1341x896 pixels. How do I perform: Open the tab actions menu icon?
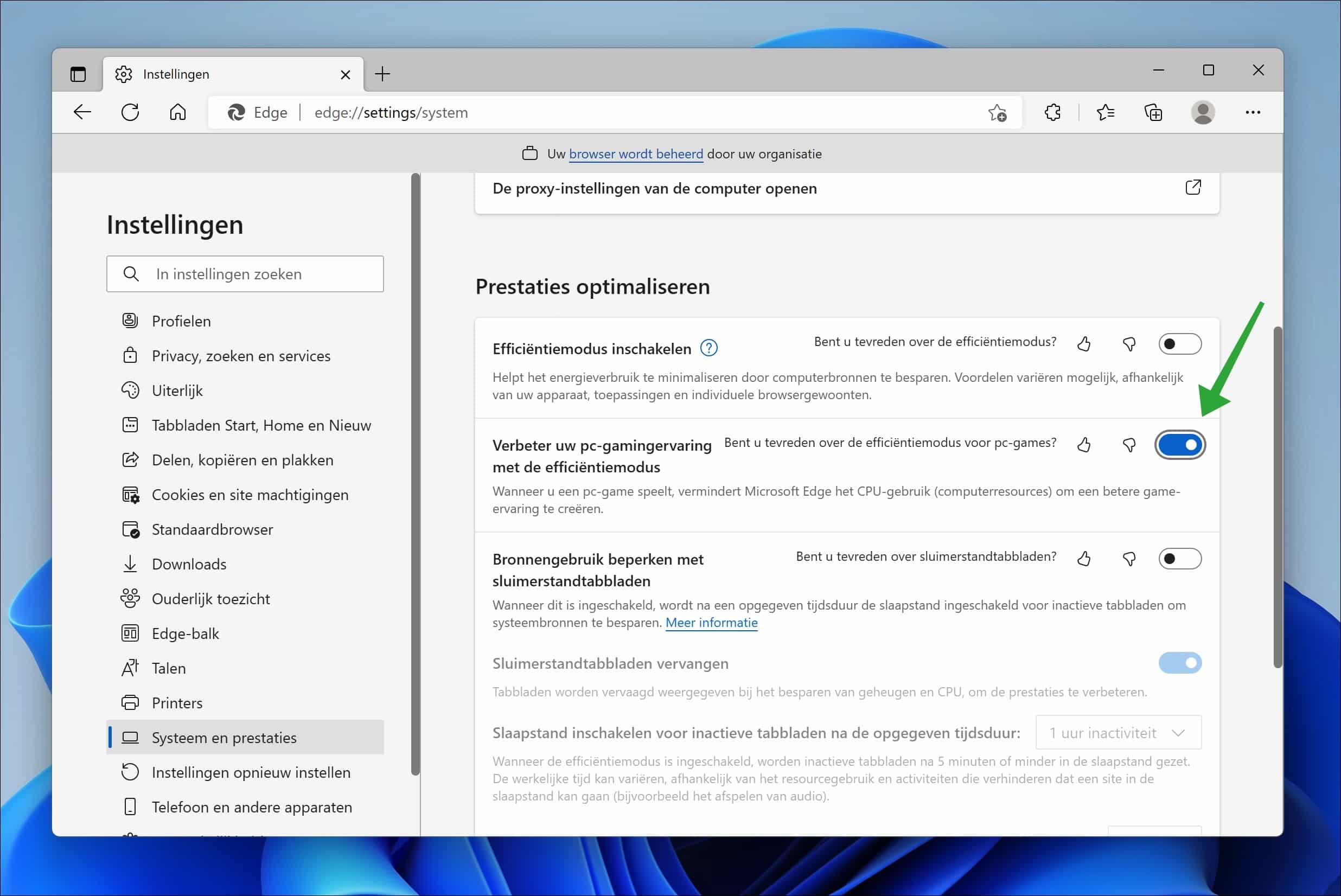(78, 73)
